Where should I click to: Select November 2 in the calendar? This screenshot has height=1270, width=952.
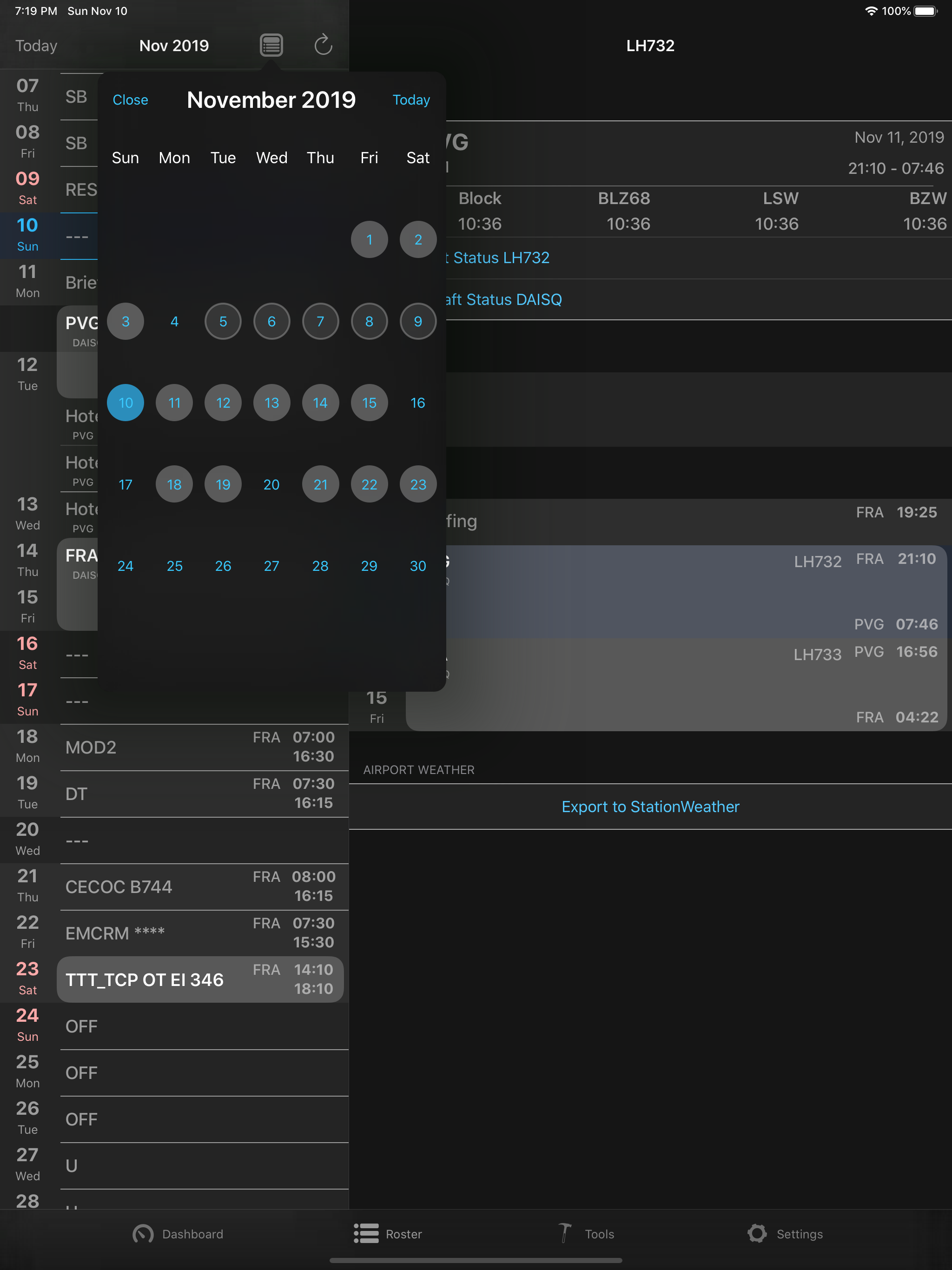click(418, 239)
